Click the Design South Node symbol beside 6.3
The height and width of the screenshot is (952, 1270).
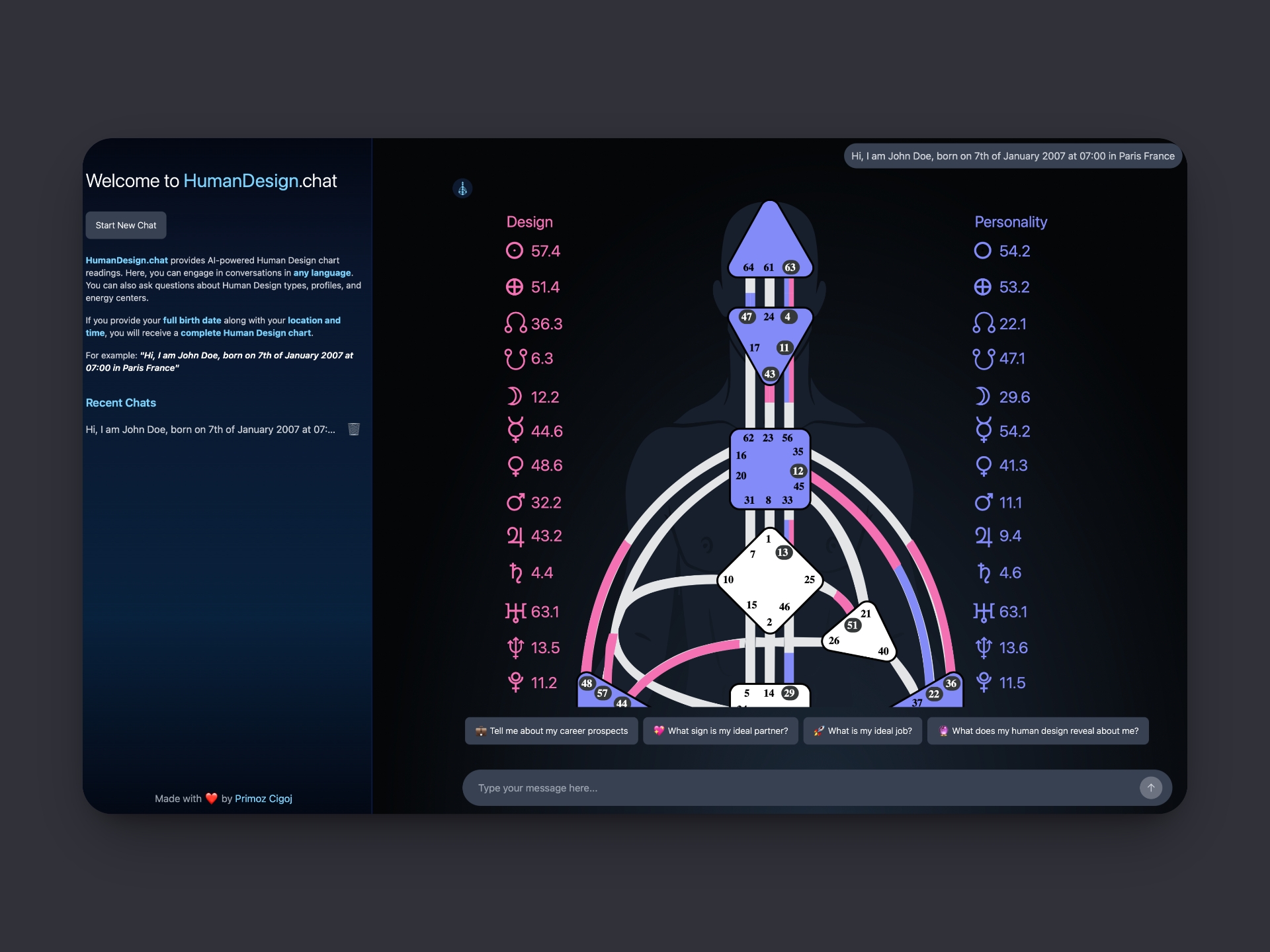pyautogui.click(x=515, y=358)
